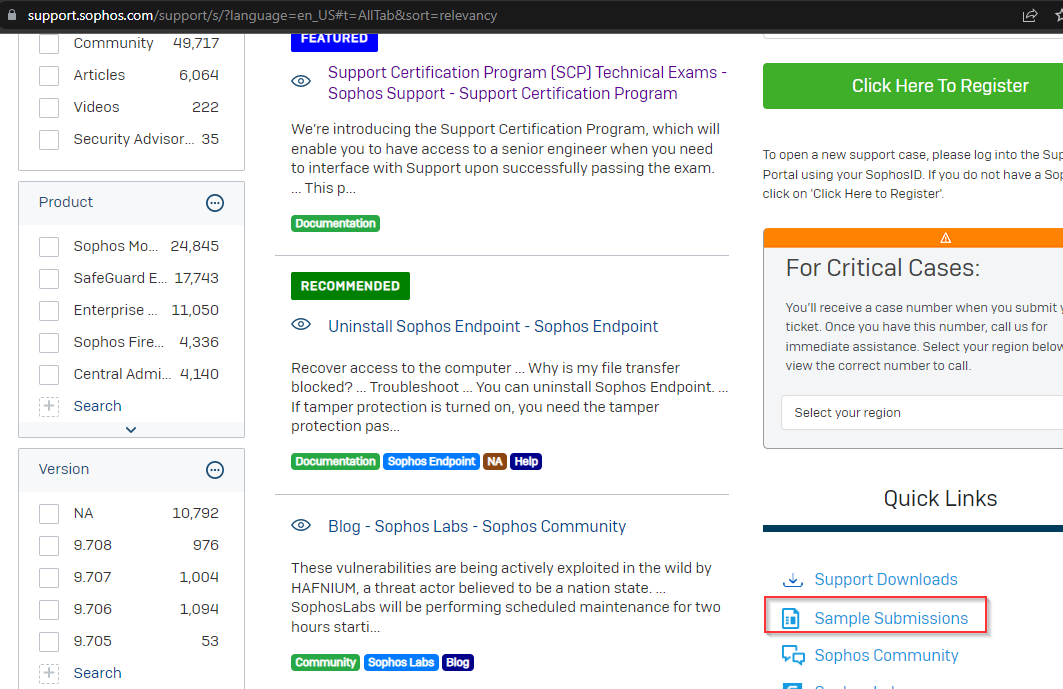1063x689 pixels.
Task: Click the browser address bar URL
Action: (262, 15)
